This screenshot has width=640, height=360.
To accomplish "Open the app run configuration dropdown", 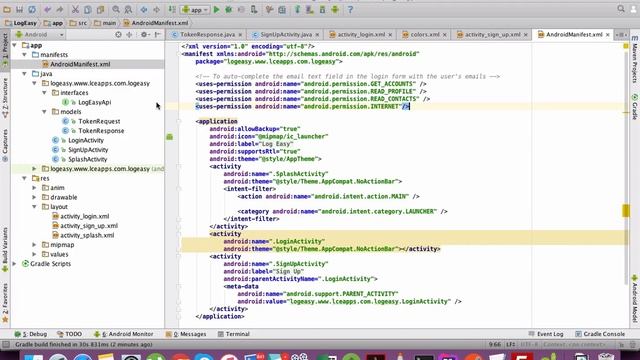I will click(195, 9).
